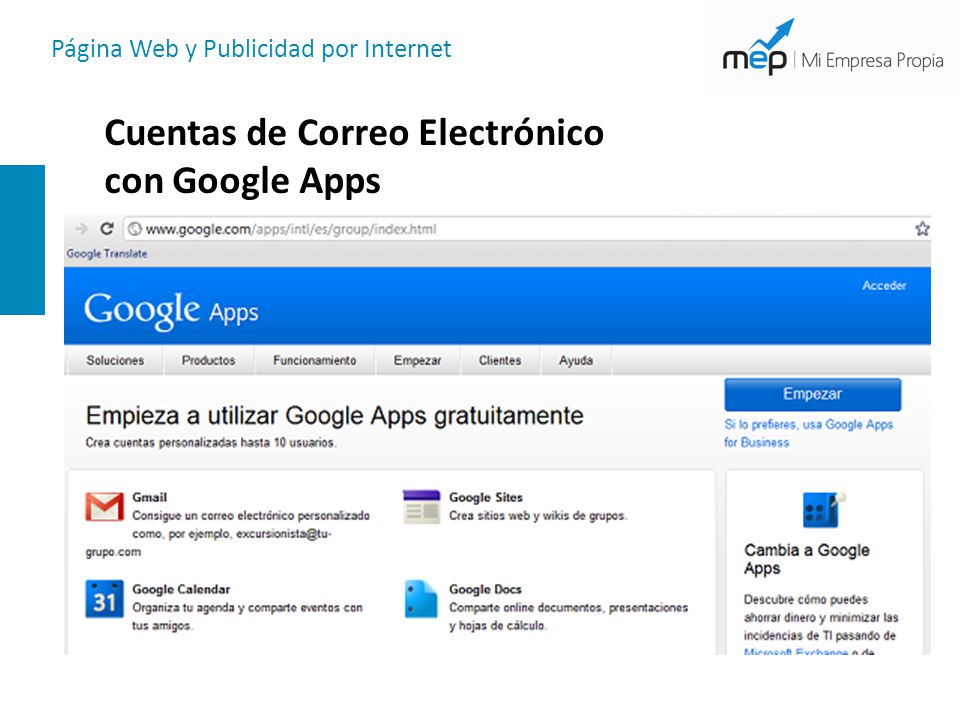The image size is (960, 720).
Task: Click the Google Sites heading text
Action: (486, 497)
